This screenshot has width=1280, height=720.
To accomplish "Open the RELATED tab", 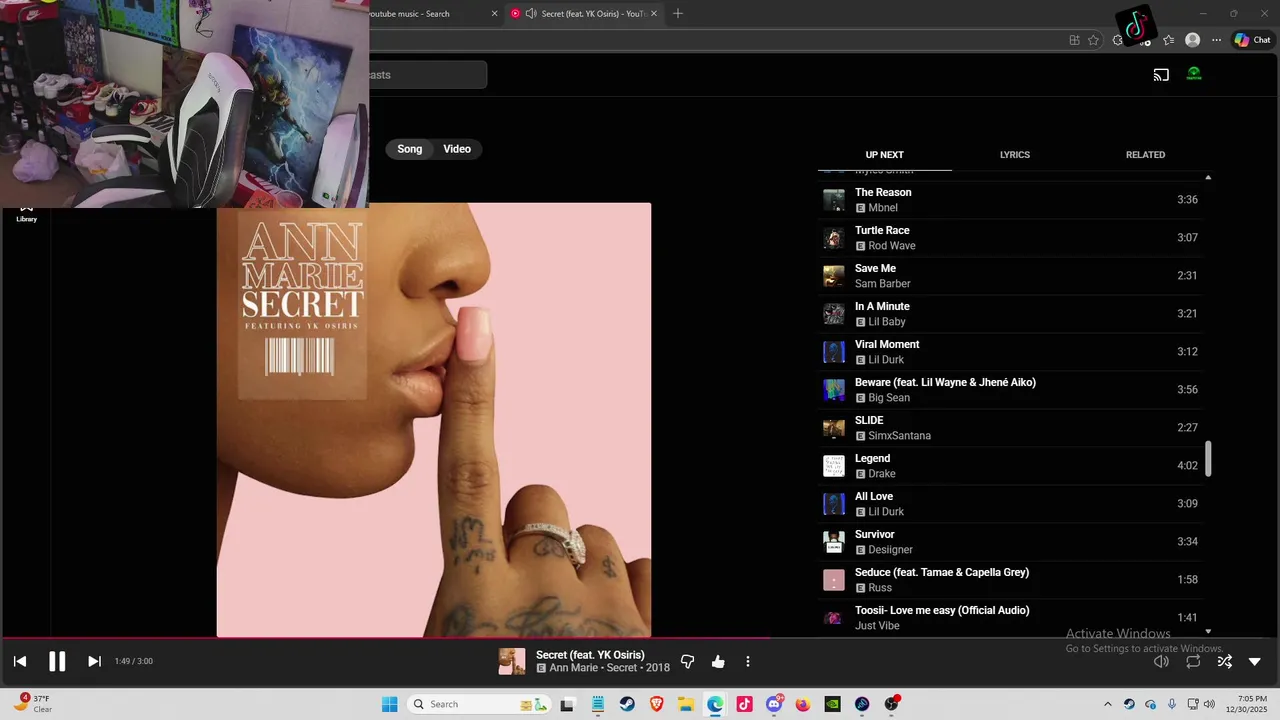I will [1145, 155].
